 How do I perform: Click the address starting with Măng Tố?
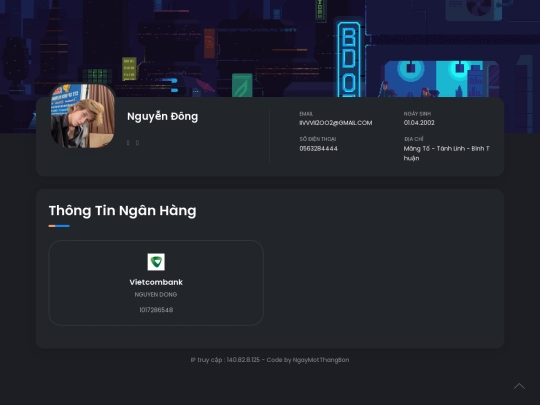pos(447,153)
